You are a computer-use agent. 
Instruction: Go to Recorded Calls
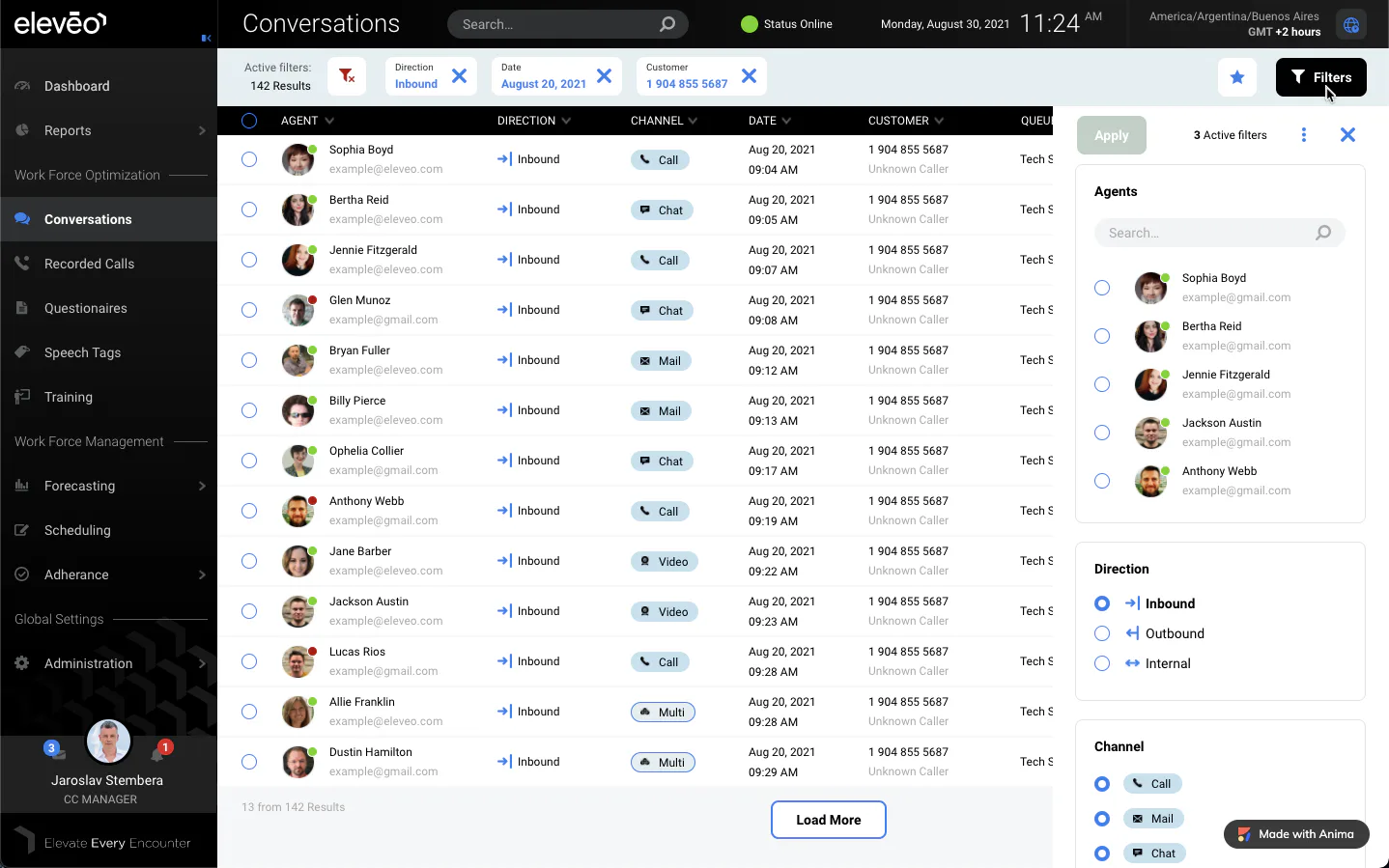(x=108, y=264)
